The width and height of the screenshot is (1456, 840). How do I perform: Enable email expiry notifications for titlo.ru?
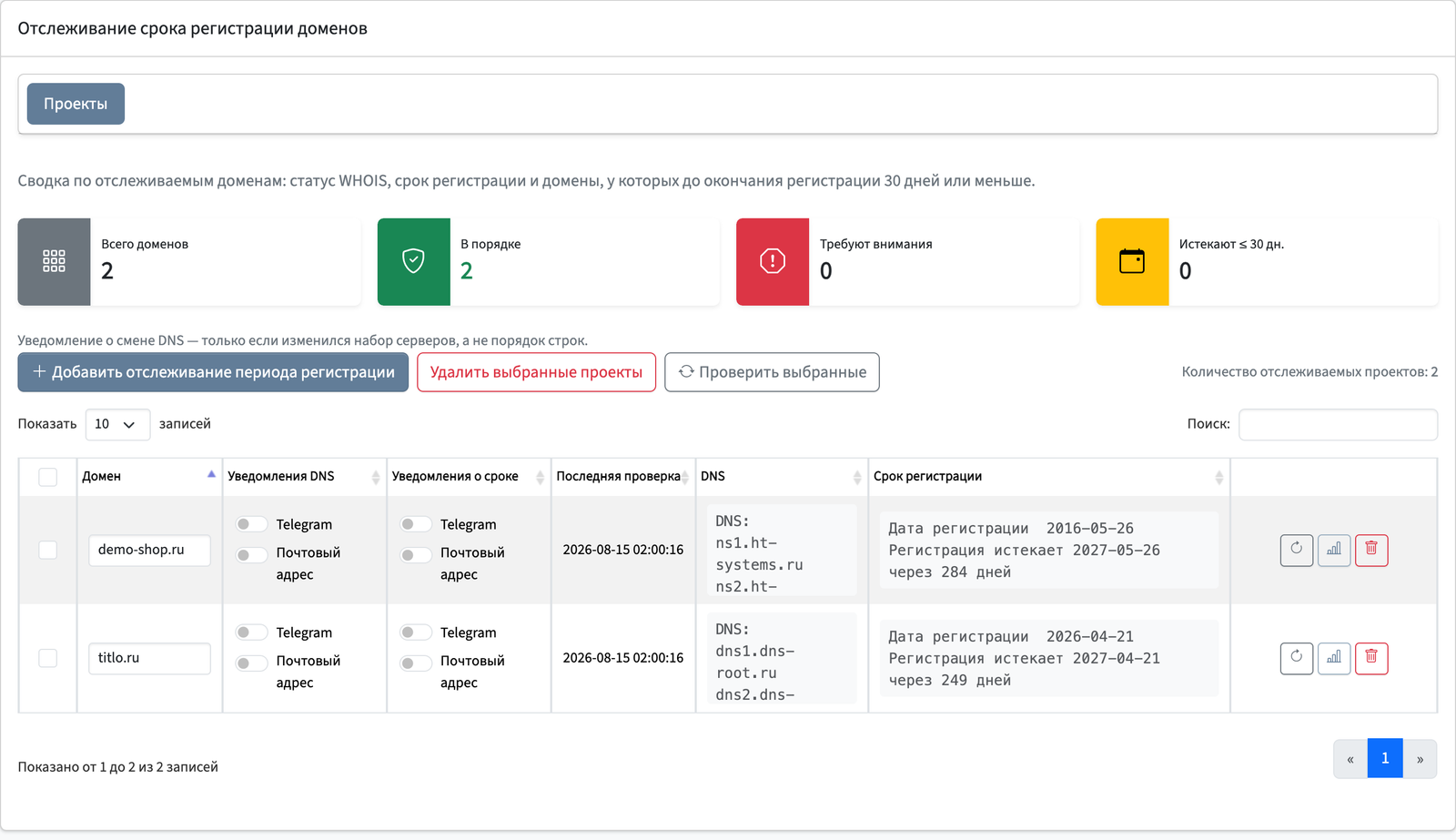click(x=415, y=663)
